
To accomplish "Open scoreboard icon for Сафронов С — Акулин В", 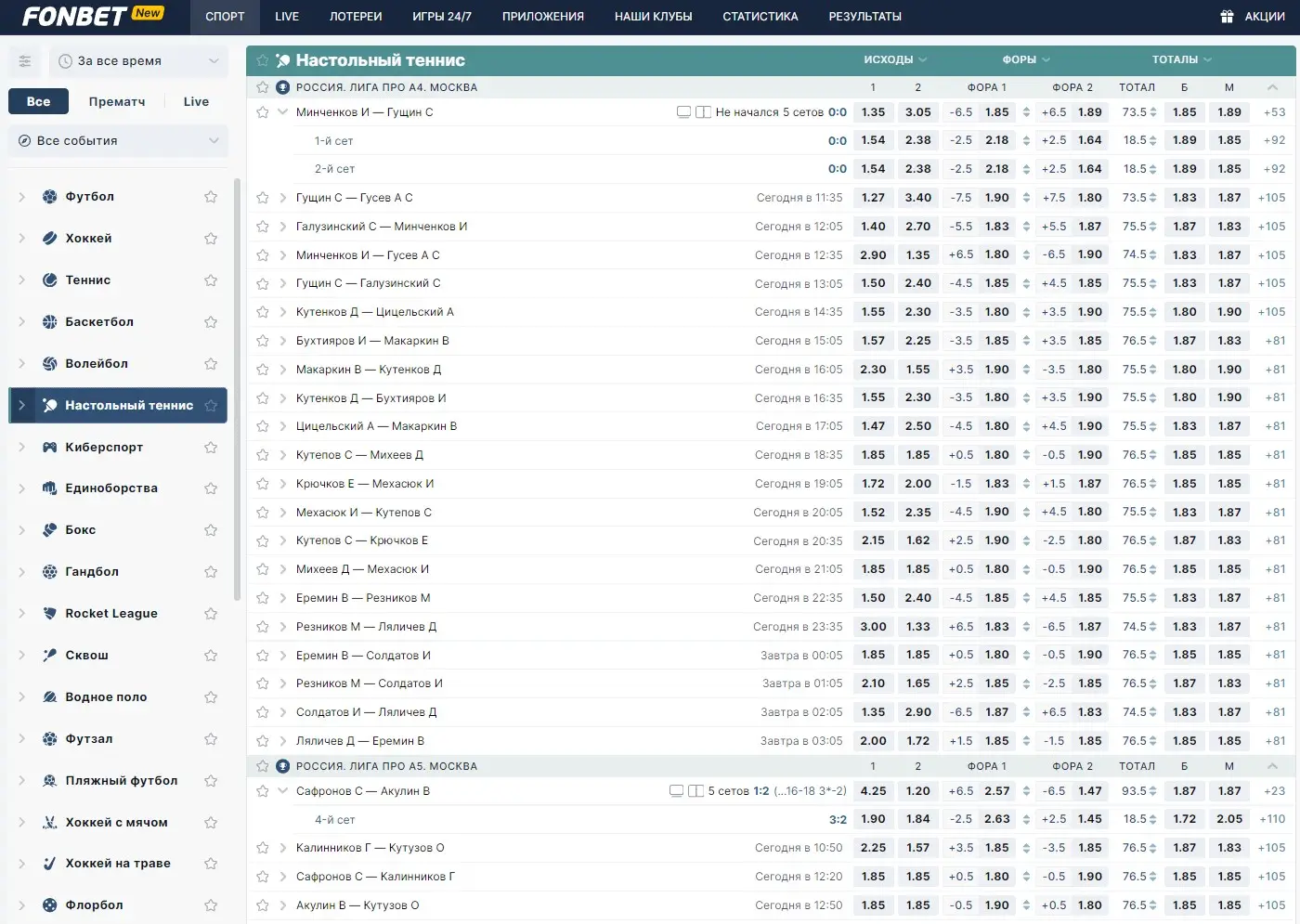I will (x=695, y=791).
